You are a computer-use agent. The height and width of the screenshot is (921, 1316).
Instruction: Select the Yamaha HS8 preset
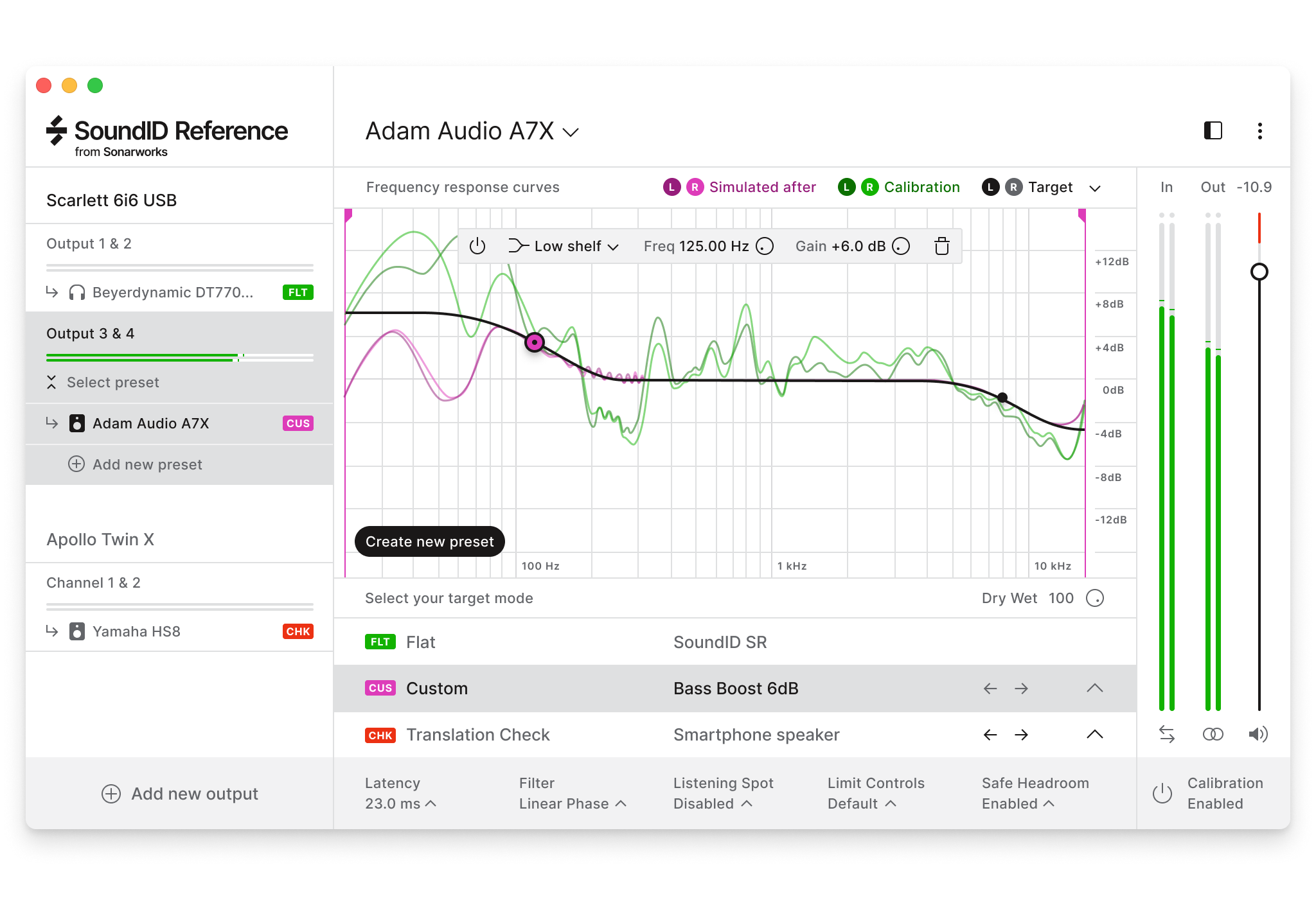(179, 631)
